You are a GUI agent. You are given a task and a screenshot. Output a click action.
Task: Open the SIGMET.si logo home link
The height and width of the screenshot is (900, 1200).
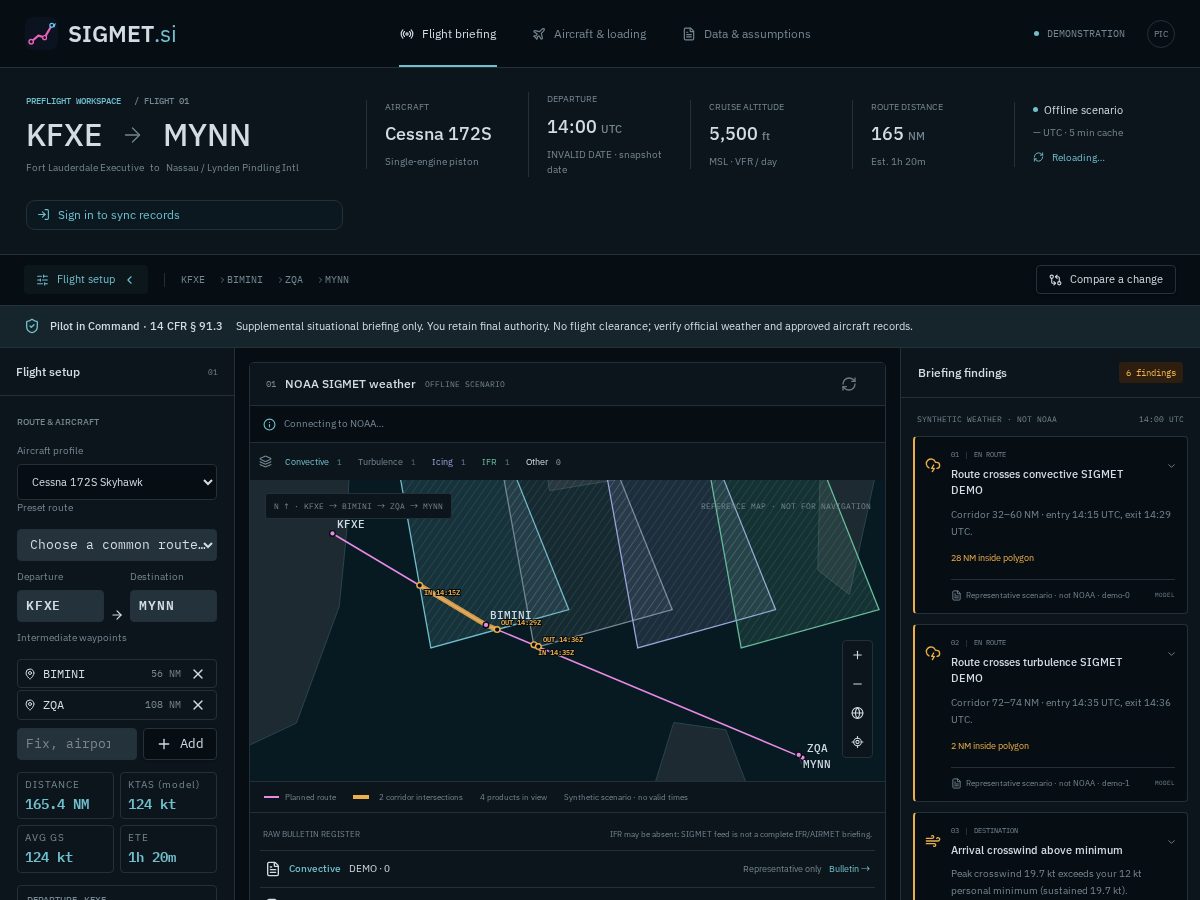100,34
